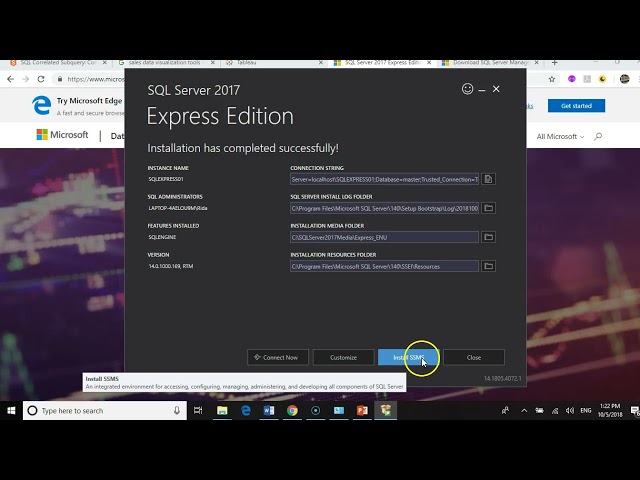Image resolution: width=640 pixels, height=480 pixels.
Task: Open Word from taskbar
Action: [x=269, y=411]
